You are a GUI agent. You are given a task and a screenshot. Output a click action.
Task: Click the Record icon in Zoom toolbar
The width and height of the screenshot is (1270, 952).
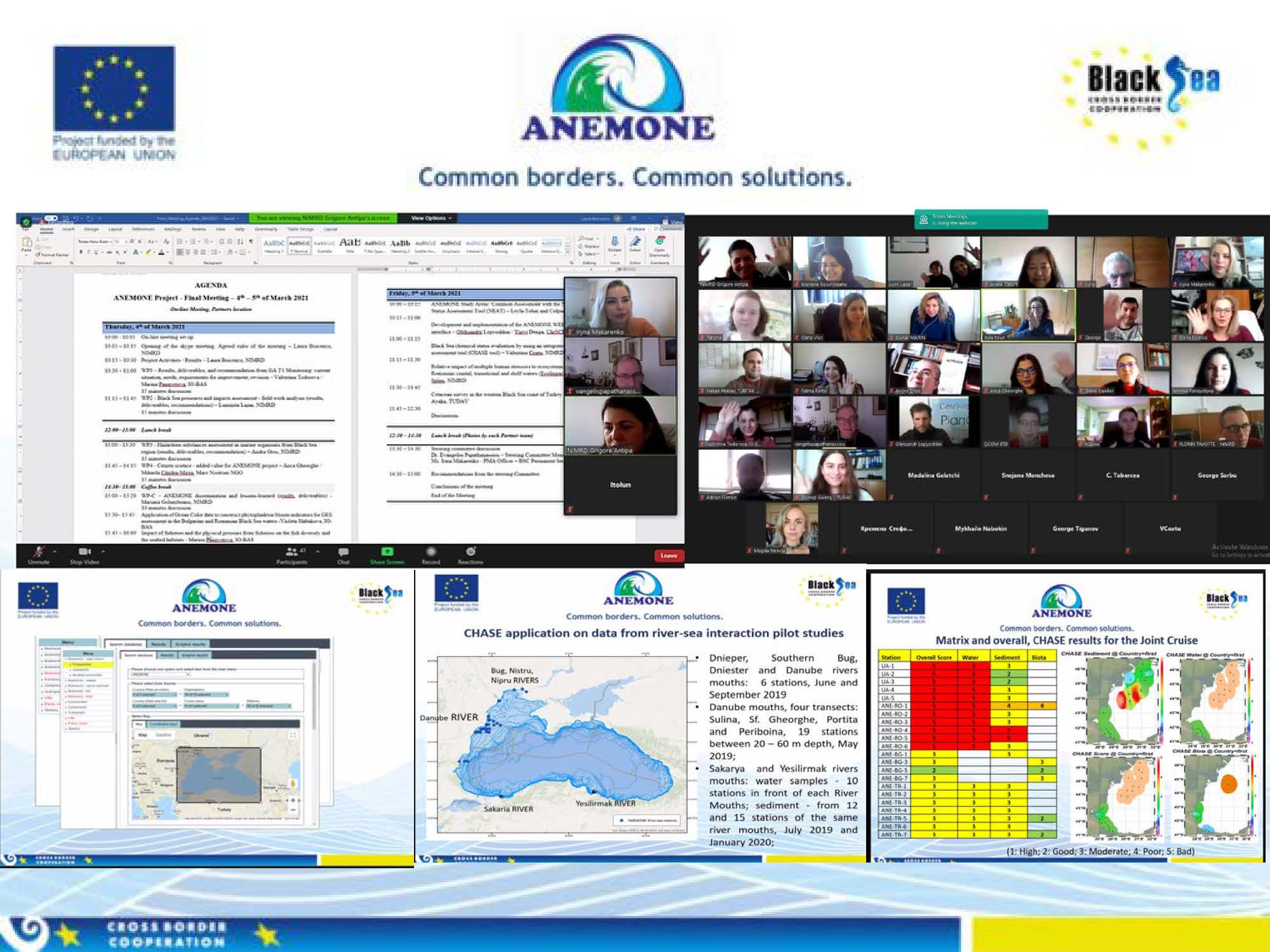pyautogui.click(x=431, y=552)
